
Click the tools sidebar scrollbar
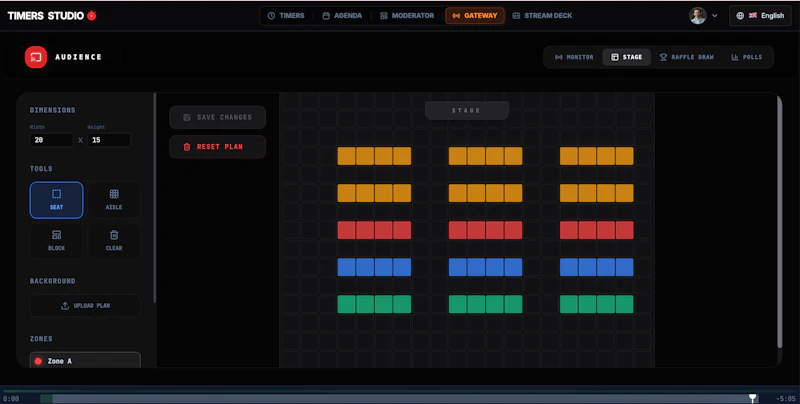click(155, 199)
